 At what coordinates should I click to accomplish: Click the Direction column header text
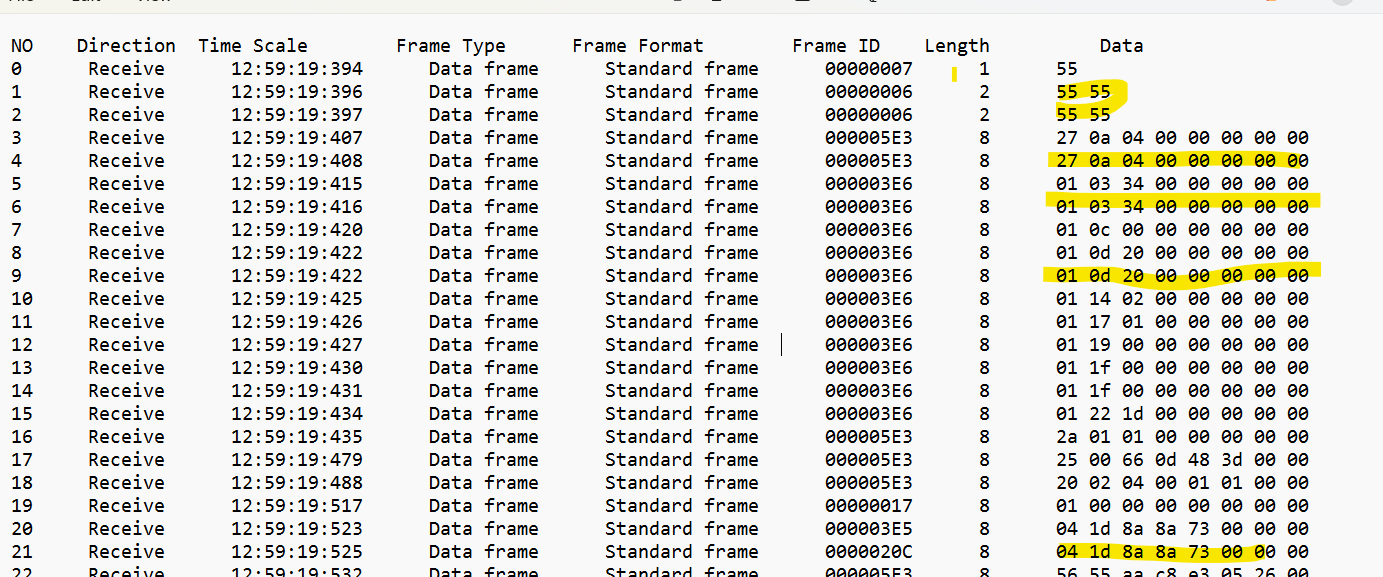click(x=126, y=46)
